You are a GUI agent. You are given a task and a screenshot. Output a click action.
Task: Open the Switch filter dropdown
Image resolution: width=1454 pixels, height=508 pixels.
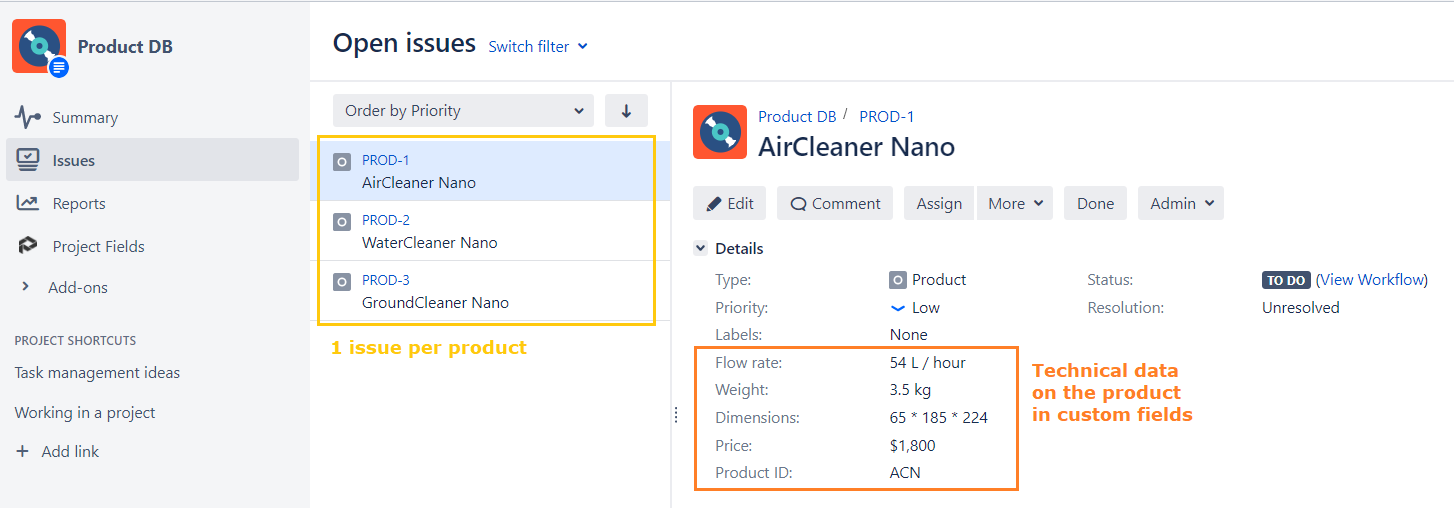tap(538, 46)
